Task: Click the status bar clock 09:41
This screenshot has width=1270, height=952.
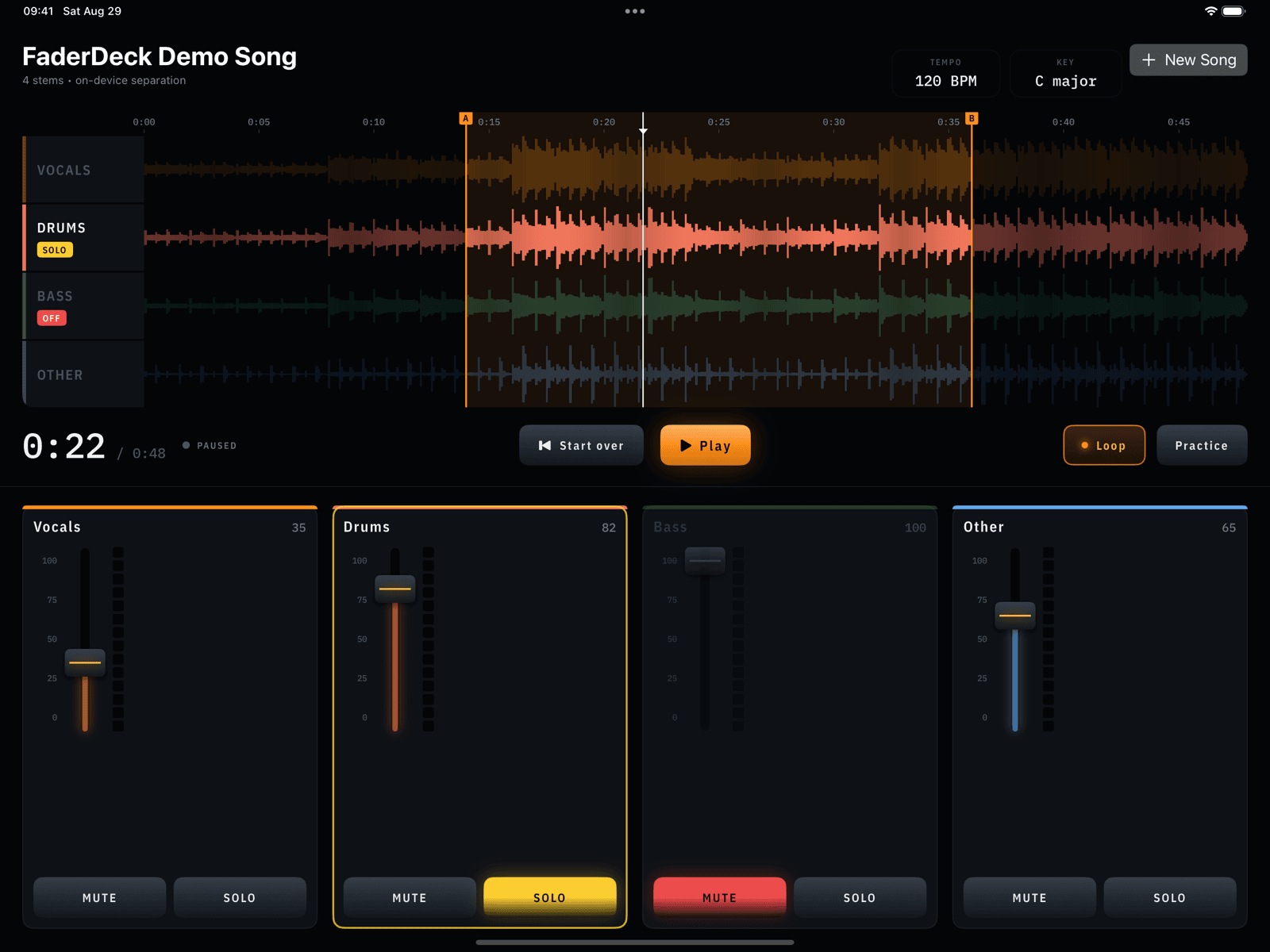Action: 38,11
